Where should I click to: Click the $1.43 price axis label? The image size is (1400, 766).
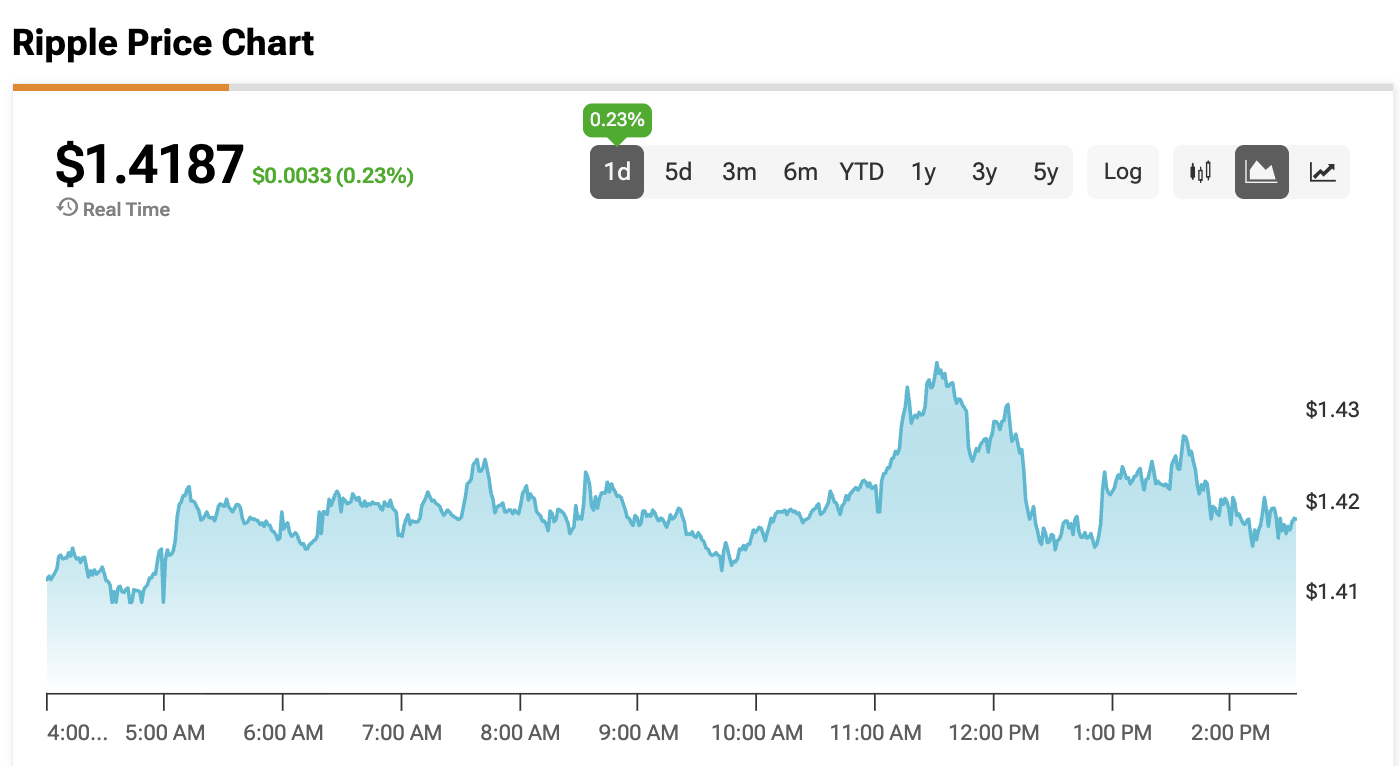[1331, 409]
